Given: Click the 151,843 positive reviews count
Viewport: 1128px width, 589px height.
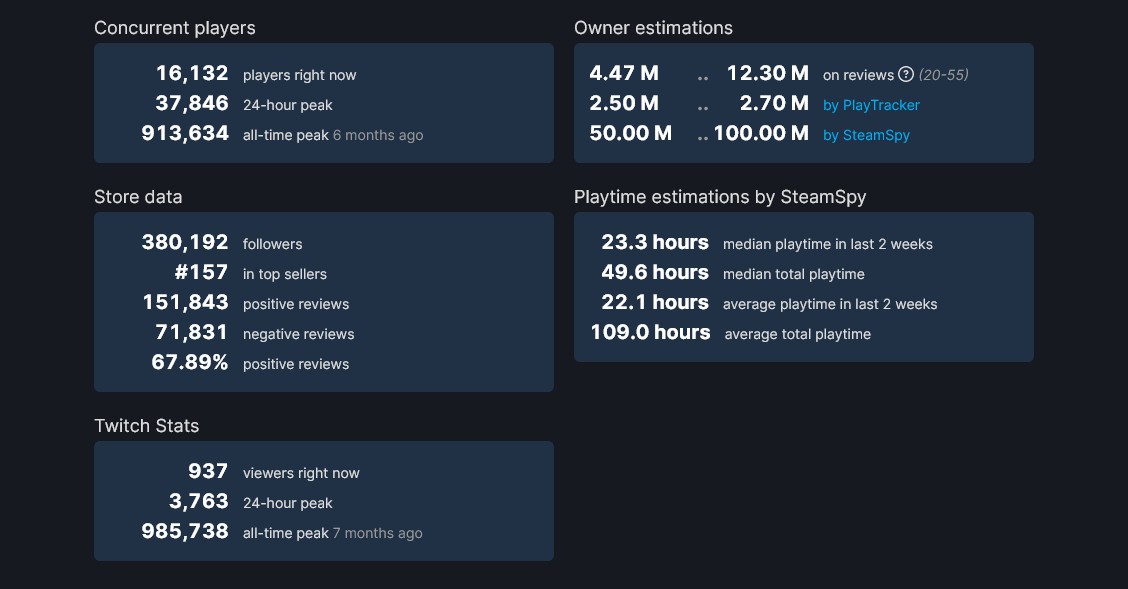Looking at the screenshot, I should click(185, 303).
